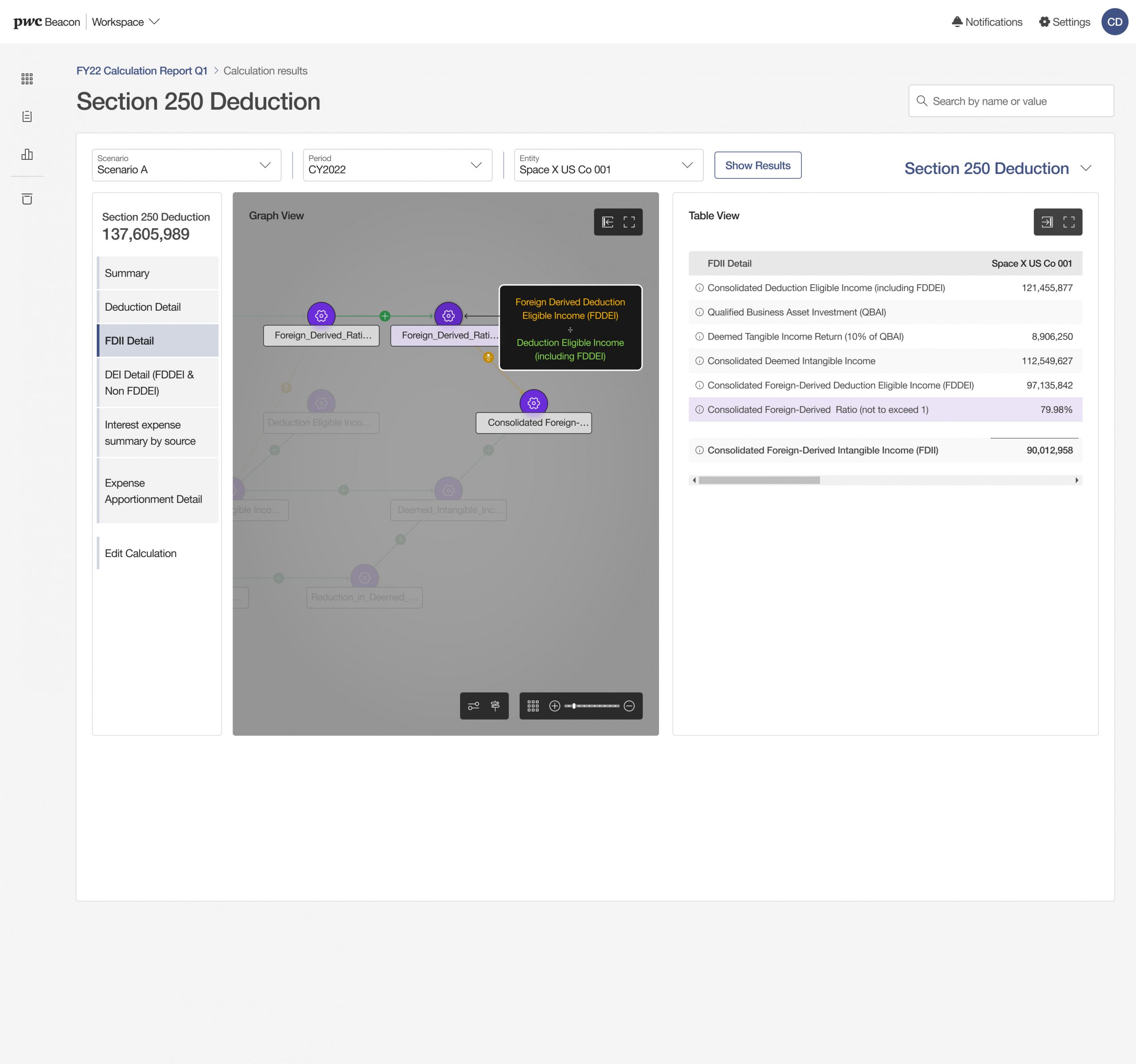Click faded Reduction_in_Deemed node label
Image resolution: width=1136 pixels, height=1064 pixels.
365,597
